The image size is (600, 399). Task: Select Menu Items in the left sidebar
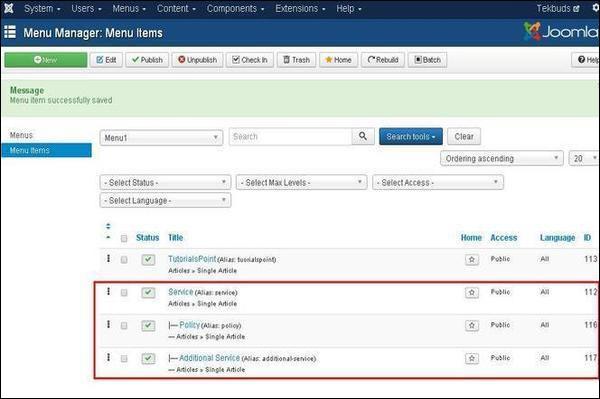[x=46, y=150]
